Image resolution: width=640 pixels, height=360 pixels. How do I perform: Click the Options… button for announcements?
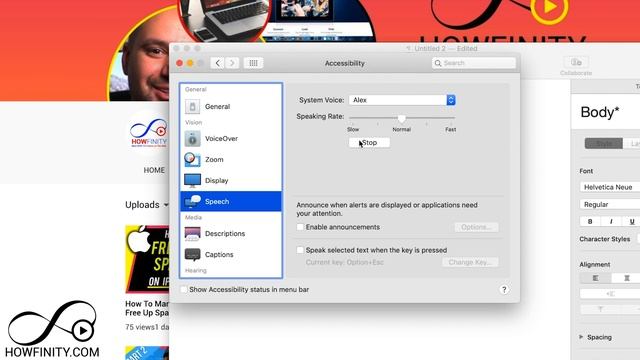[x=476, y=227]
